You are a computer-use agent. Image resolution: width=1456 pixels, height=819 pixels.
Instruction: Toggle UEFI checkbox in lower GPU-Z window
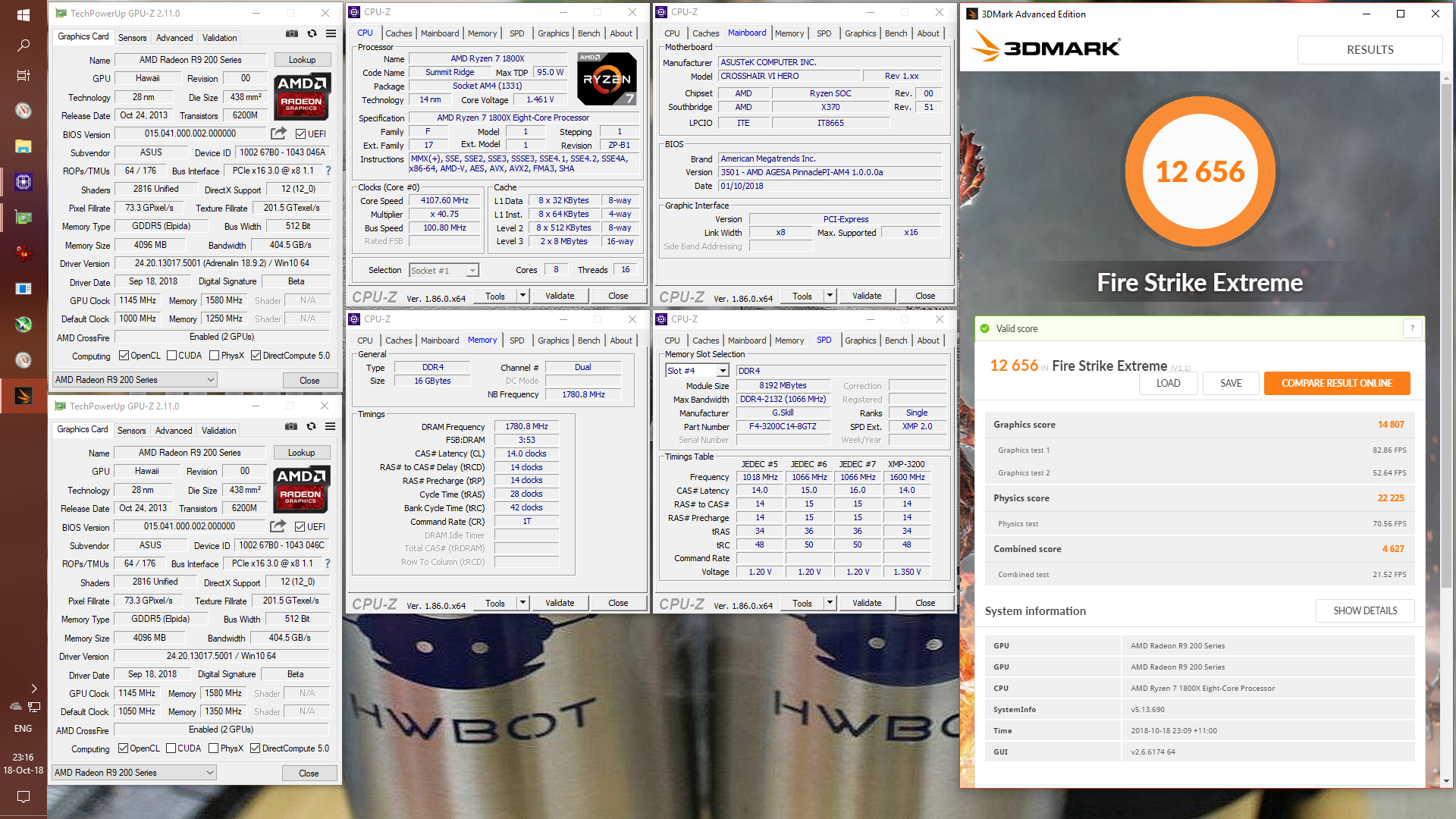(300, 527)
